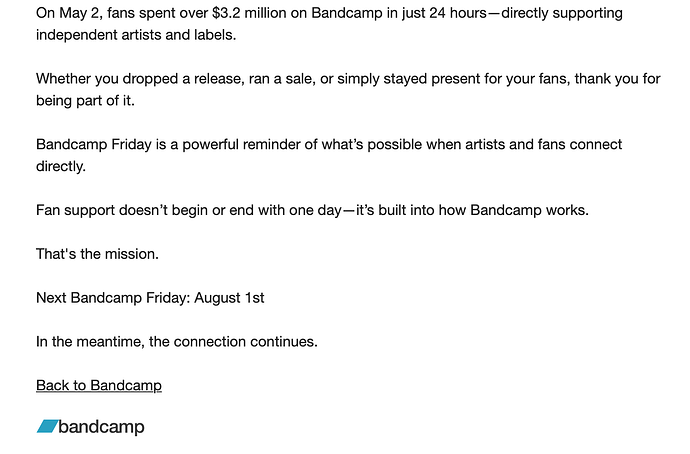Click the "independent artists and labels." line
690x454 pixels.
pyautogui.click(x=136, y=35)
